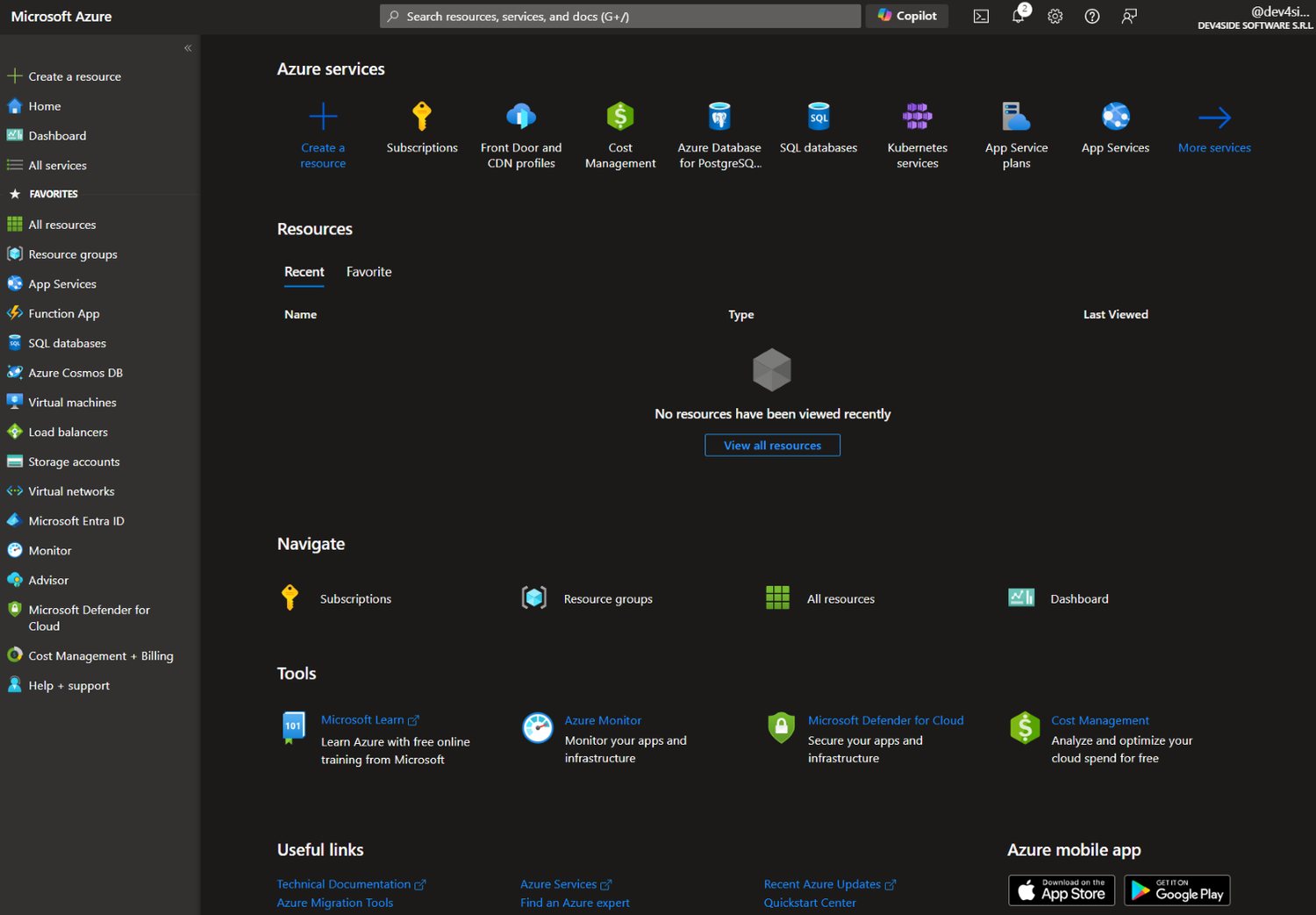Viewport: 1316px width, 915px height.
Task: Open Storage accounts in the sidebar
Action: [x=74, y=461]
